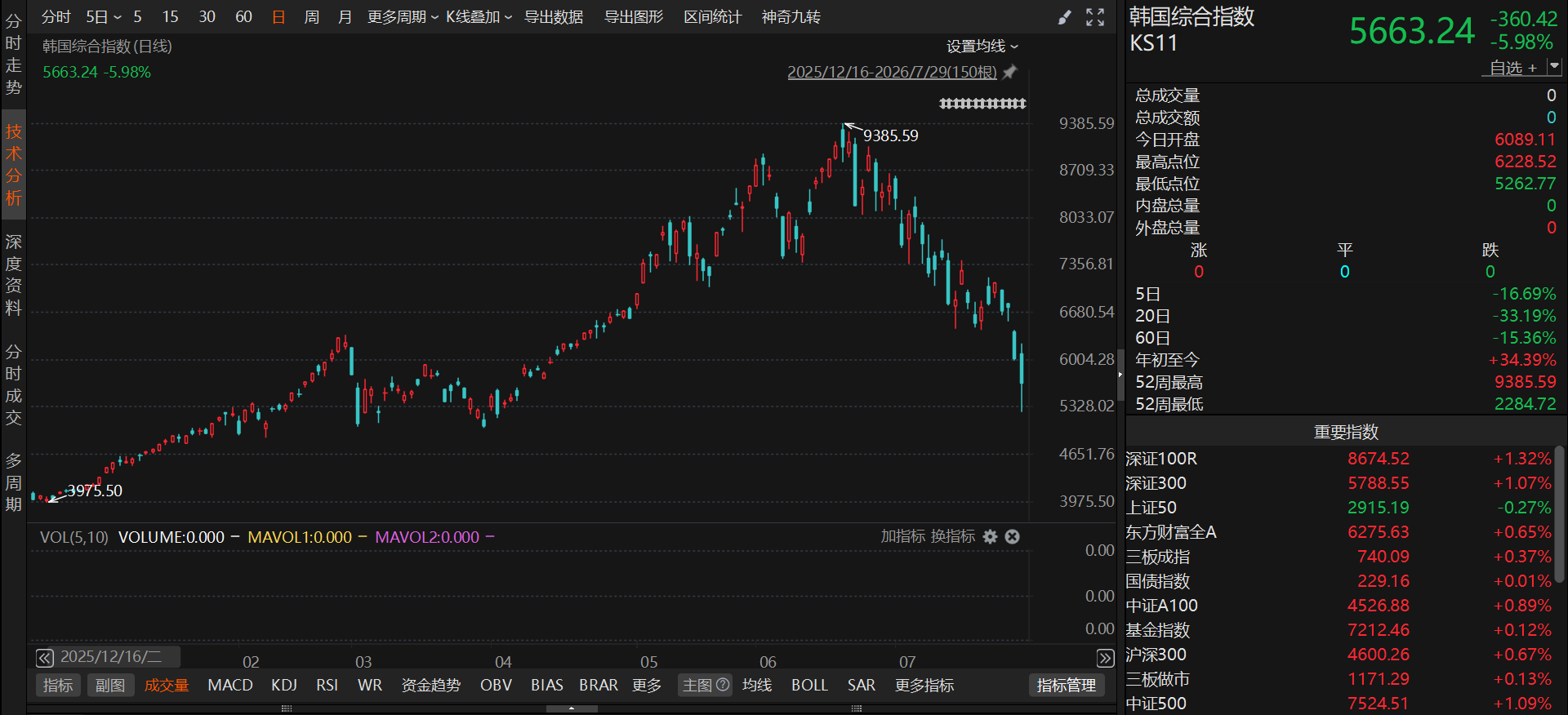This screenshot has height=715, width=1568.
Task: Jump to earliest date arrow icon
Action: click(x=45, y=658)
